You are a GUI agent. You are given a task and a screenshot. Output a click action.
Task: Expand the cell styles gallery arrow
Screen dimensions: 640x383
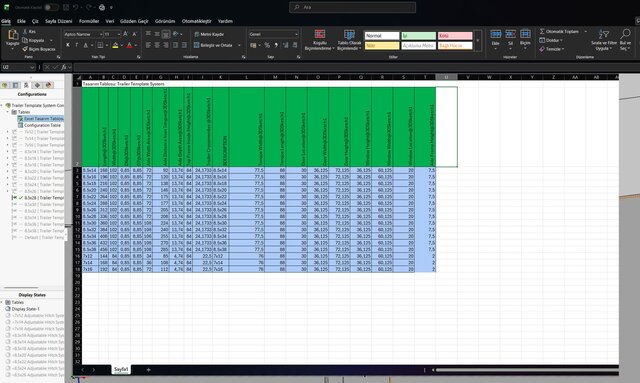[x=478, y=40]
